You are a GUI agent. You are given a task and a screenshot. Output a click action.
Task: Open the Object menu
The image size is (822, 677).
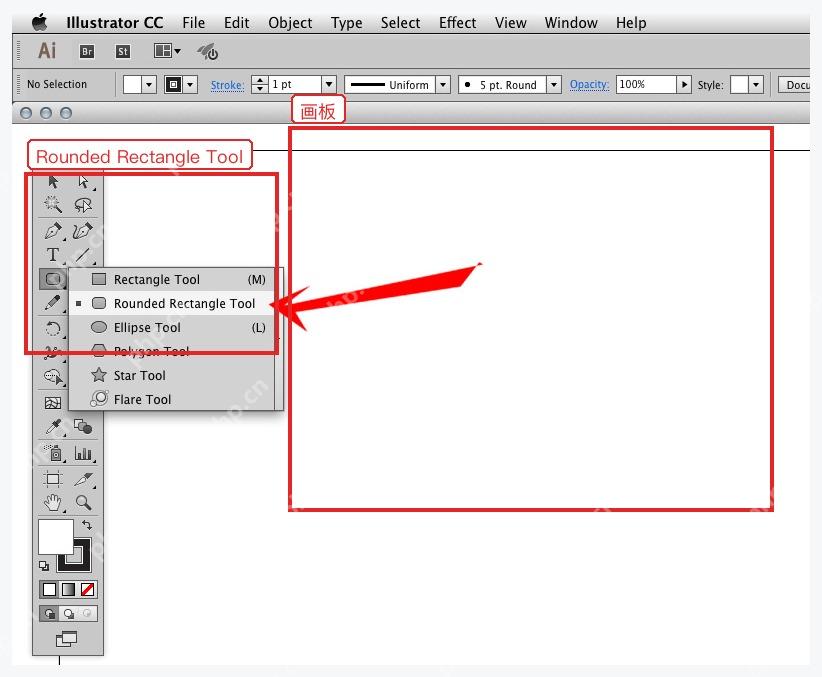point(290,23)
